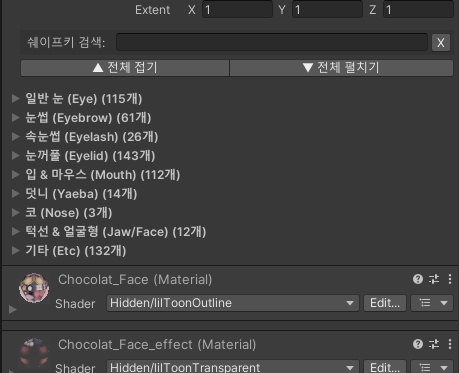Open help for Chocolat_Face_effect material
Viewport: 459px width, 373px height.
[x=418, y=344]
